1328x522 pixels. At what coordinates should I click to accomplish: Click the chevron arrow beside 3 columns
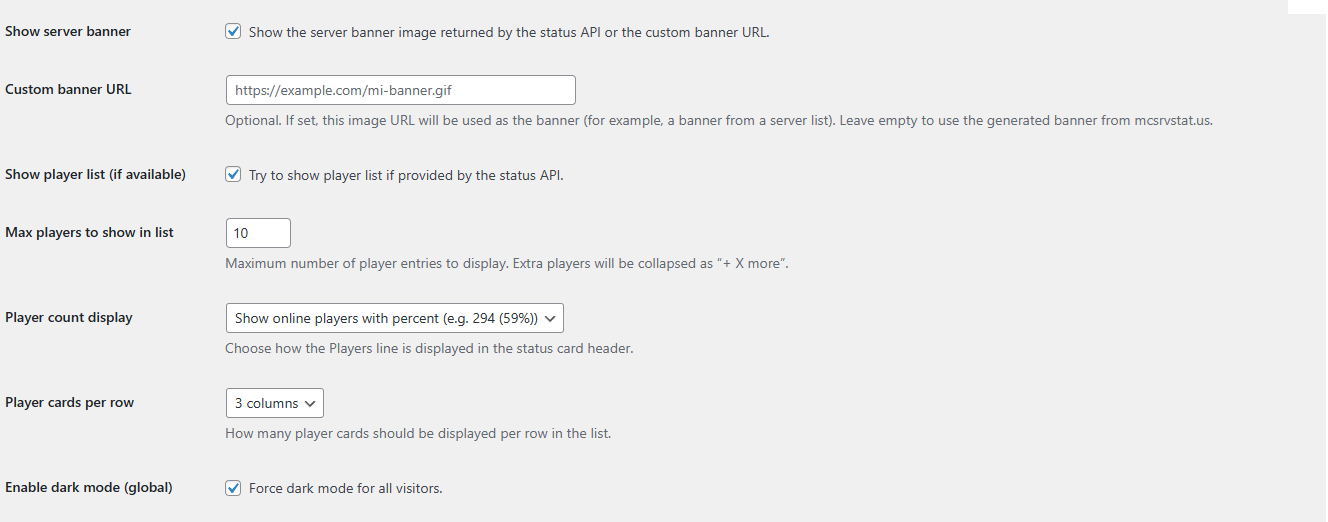tap(311, 403)
